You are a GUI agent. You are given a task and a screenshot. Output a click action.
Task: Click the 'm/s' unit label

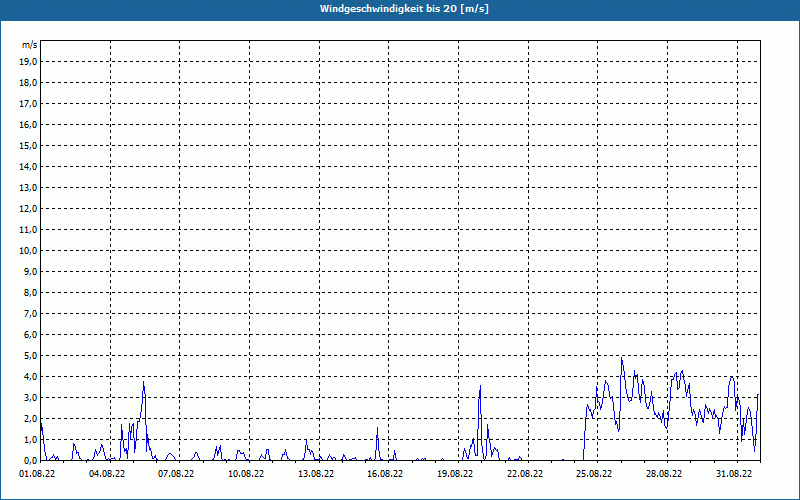coord(30,45)
